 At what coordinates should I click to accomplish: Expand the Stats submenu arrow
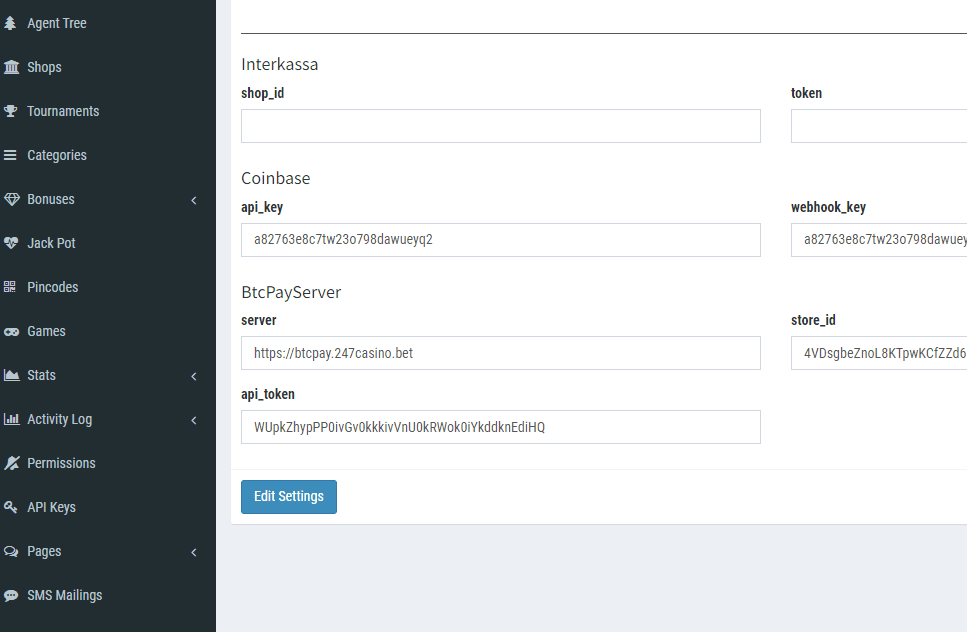point(194,376)
